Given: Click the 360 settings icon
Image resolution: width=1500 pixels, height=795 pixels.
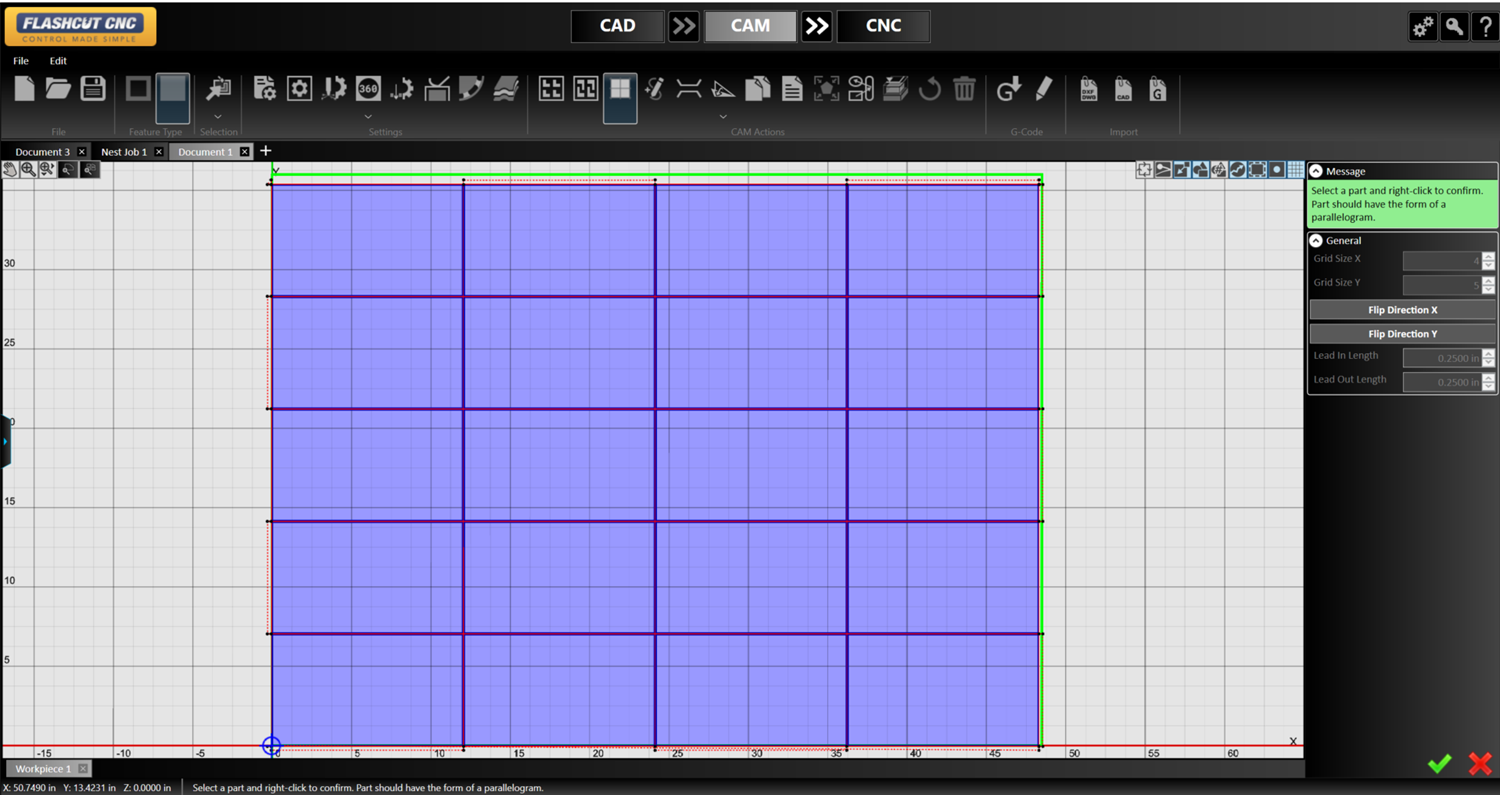Looking at the screenshot, I should tap(368, 89).
